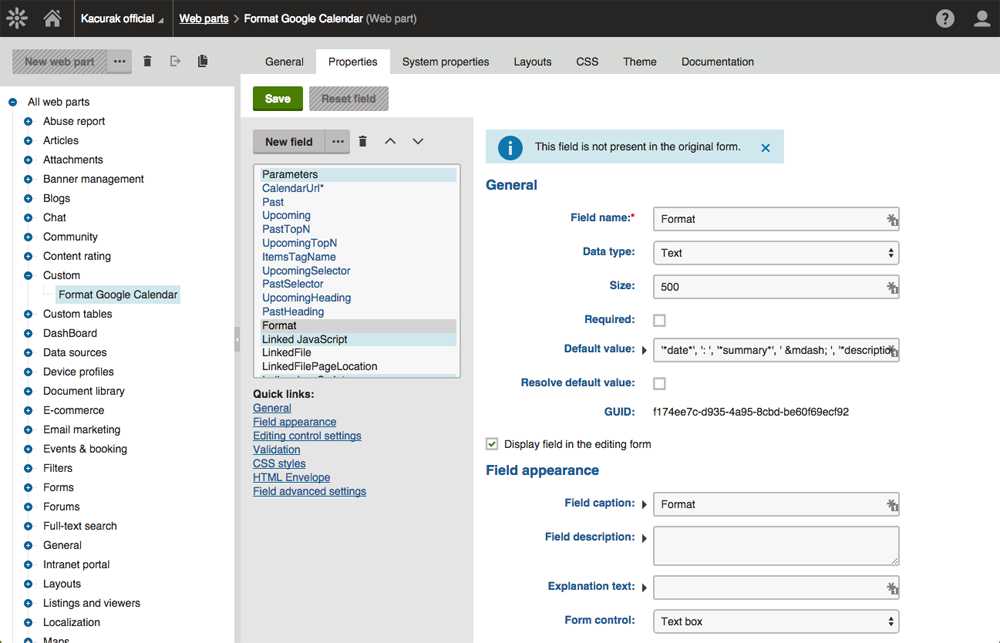Check Resolve default value option
This screenshot has height=643, width=1000.
[659, 383]
